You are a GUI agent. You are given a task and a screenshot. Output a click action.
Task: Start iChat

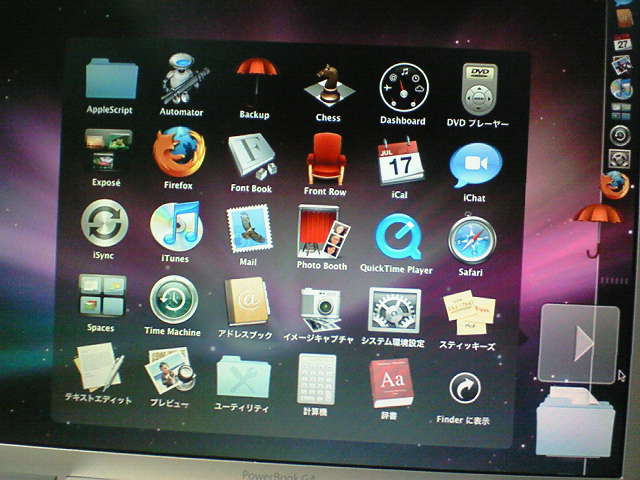pos(476,165)
